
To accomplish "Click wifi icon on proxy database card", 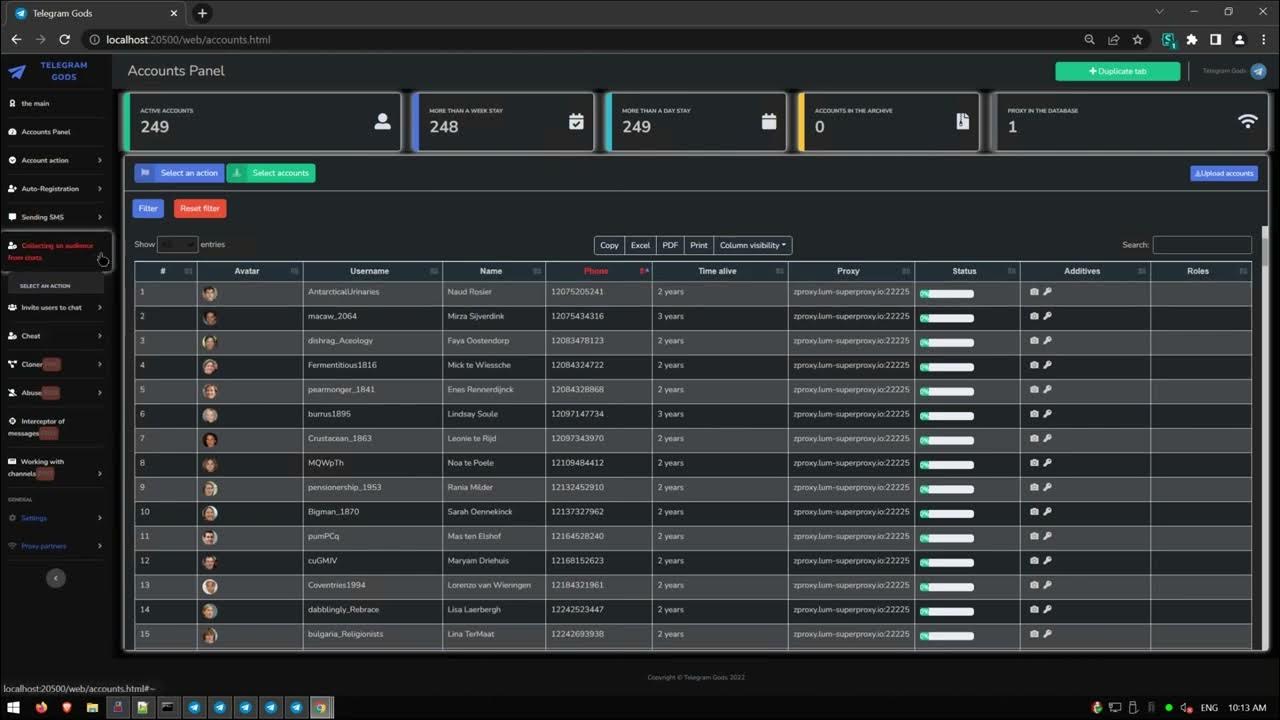I will pyautogui.click(x=1247, y=121).
